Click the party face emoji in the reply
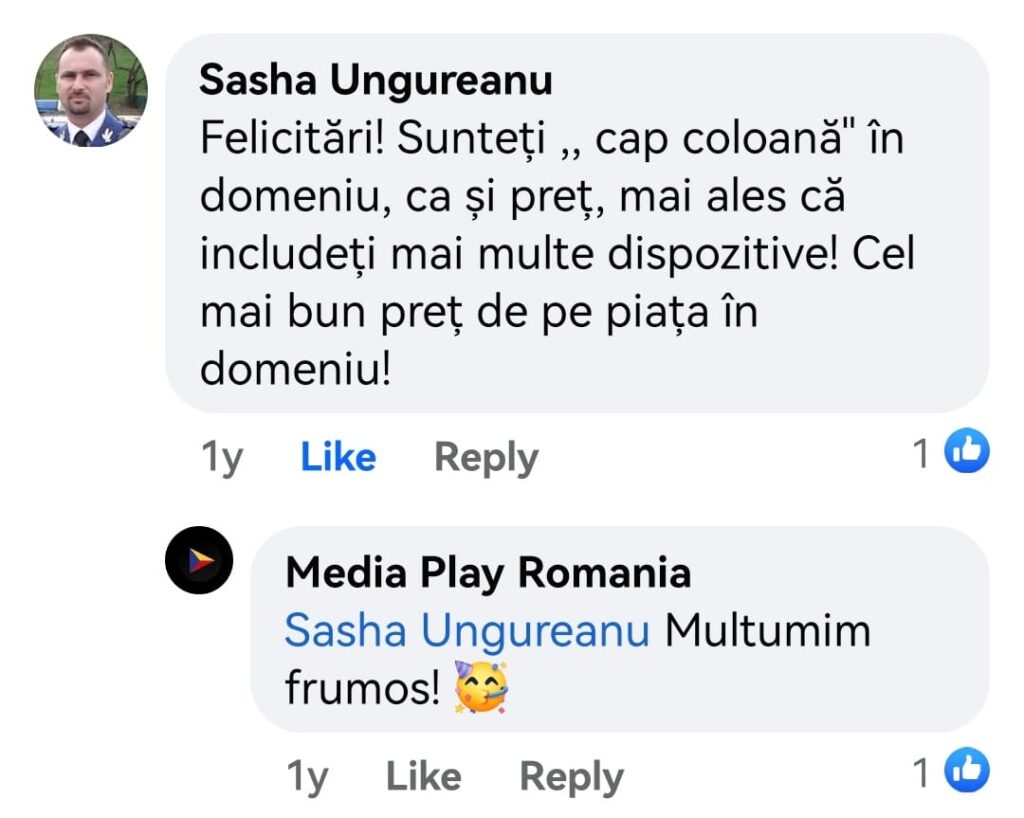 click(x=481, y=687)
